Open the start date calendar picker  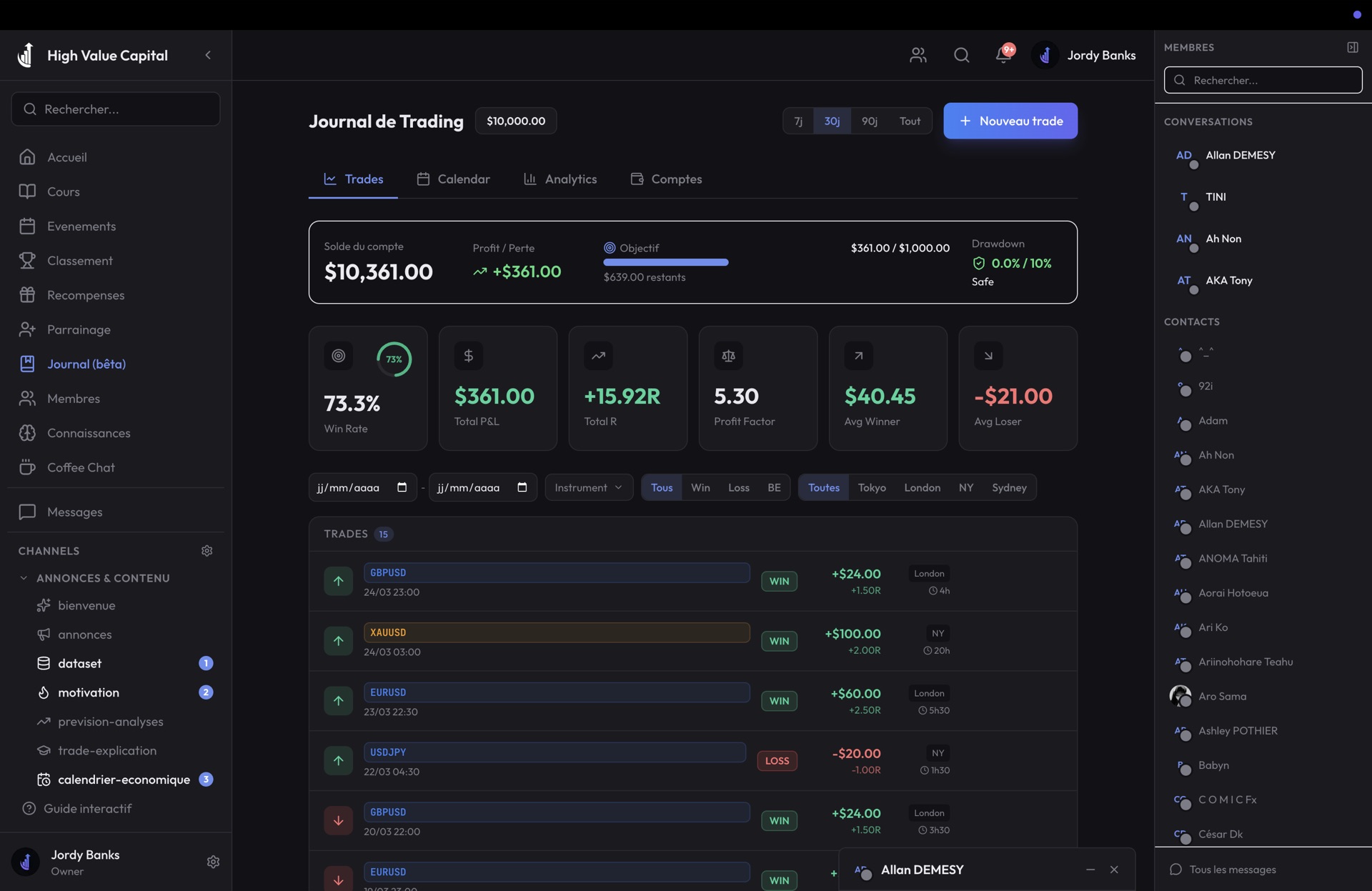pyautogui.click(x=402, y=487)
